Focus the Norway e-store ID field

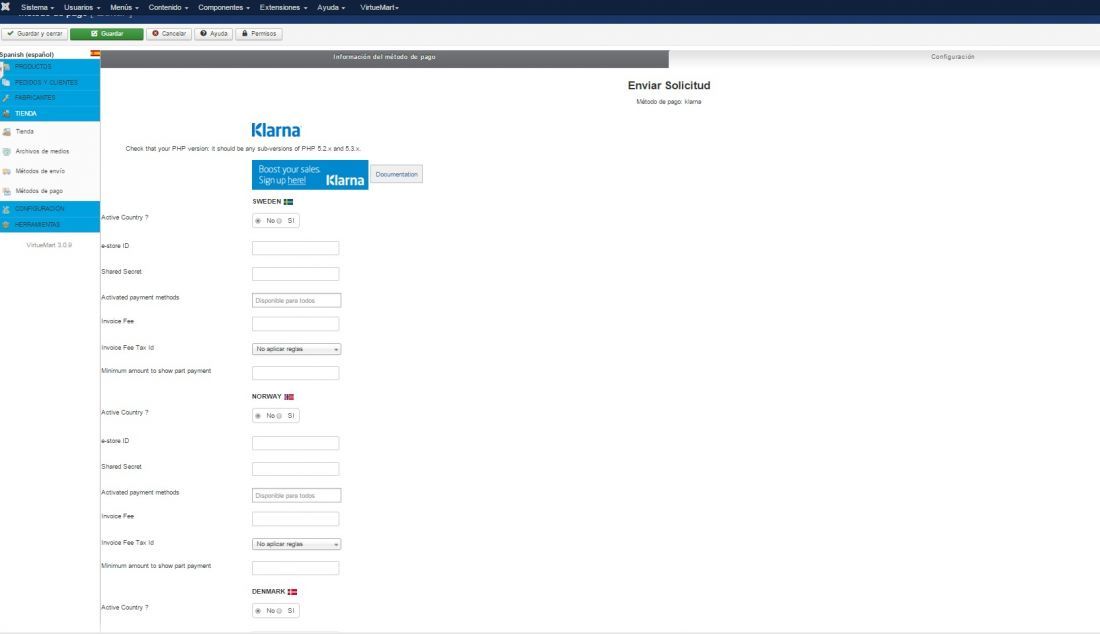(x=295, y=443)
